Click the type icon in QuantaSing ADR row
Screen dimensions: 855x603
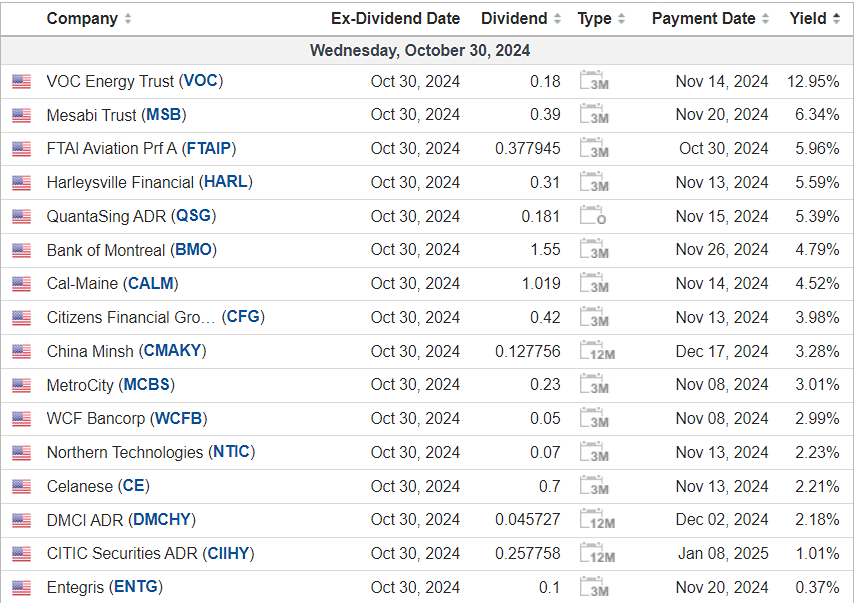(x=594, y=216)
